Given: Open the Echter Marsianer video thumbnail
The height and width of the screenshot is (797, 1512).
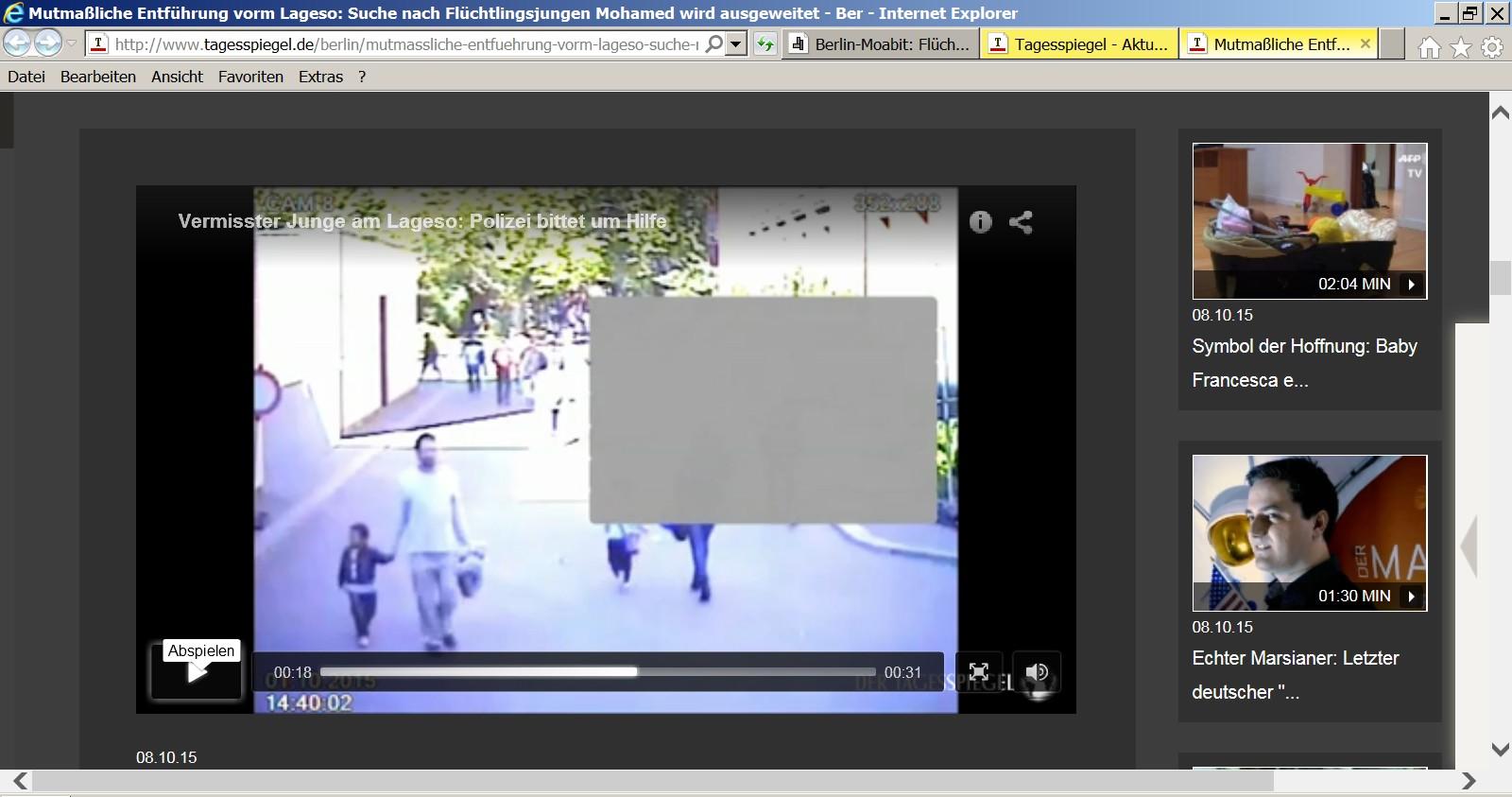Looking at the screenshot, I should coord(1310,533).
